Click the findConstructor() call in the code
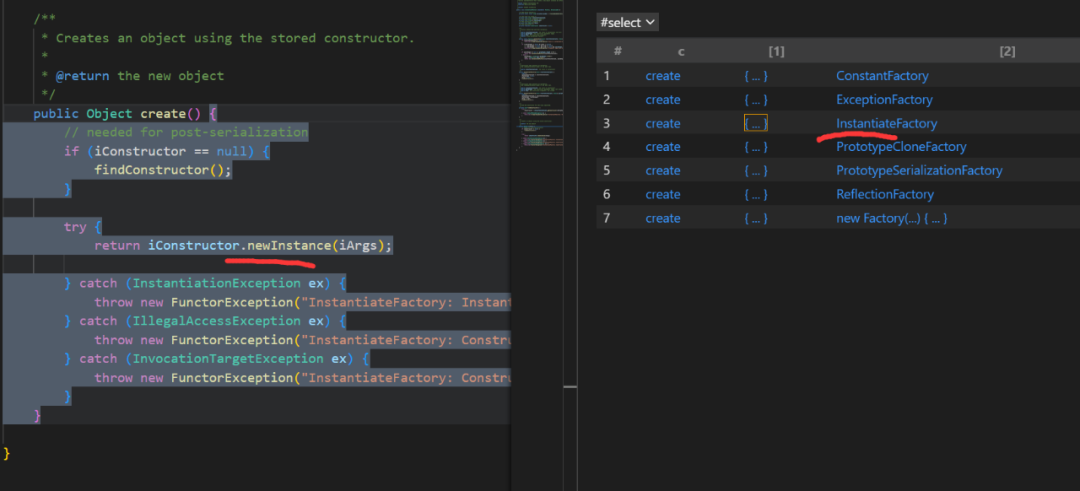 coord(162,170)
